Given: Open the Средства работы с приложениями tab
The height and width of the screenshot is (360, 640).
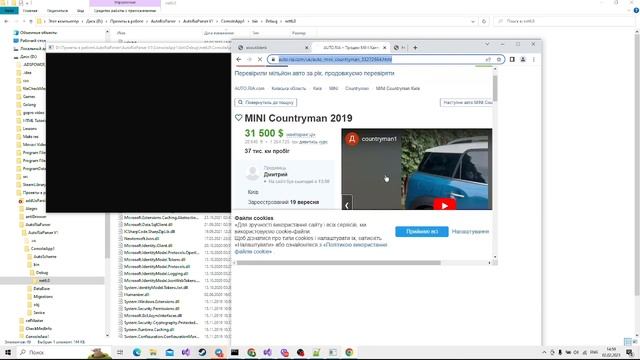Looking at the screenshot, I should [x=125, y=11].
